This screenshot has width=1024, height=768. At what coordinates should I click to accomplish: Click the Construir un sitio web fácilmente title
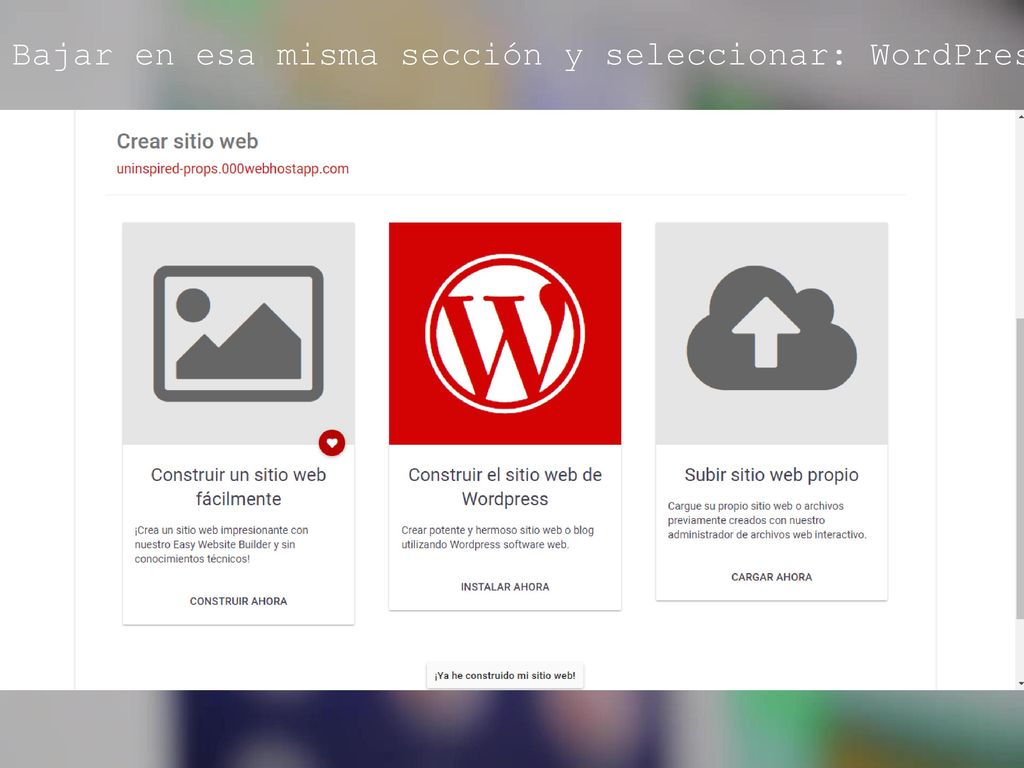pos(238,487)
